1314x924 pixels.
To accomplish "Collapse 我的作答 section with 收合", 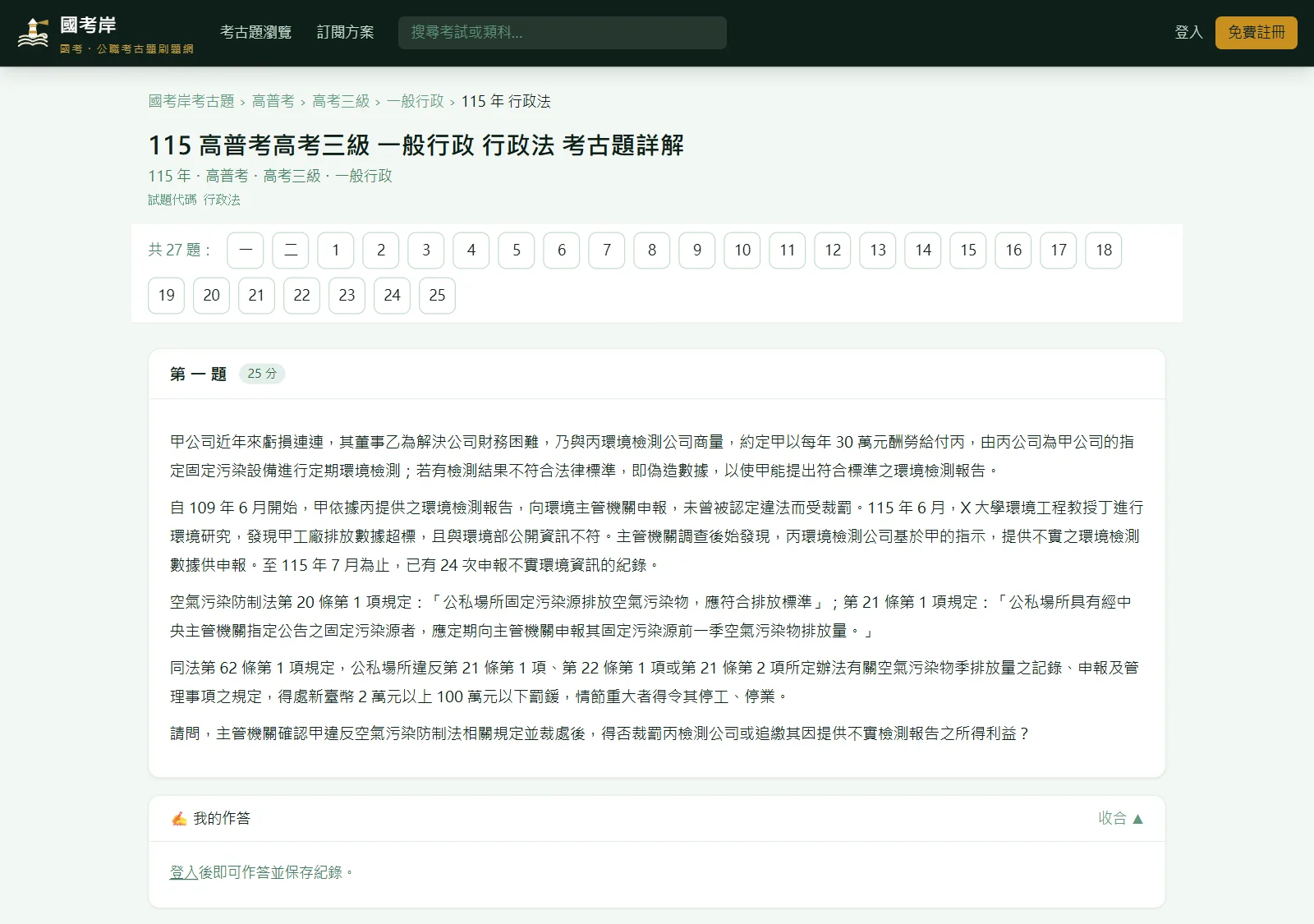I will pos(1121,818).
